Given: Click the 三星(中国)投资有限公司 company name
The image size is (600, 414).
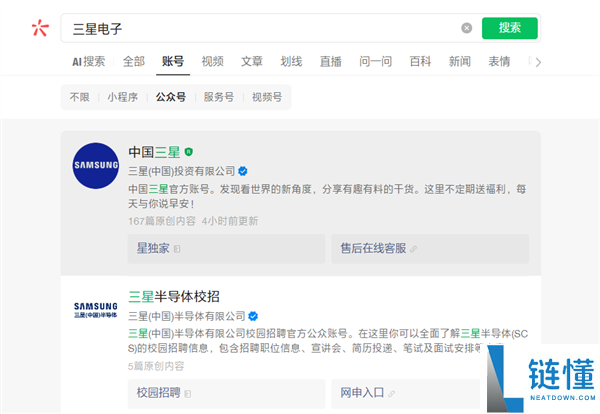Looking at the screenshot, I should click(181, 171).
